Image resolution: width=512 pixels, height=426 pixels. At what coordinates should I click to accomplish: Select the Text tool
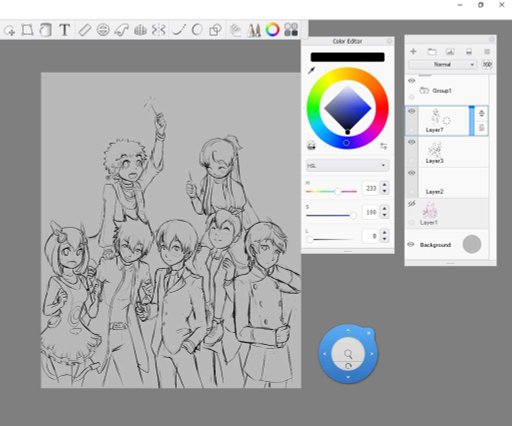[65, 30]
